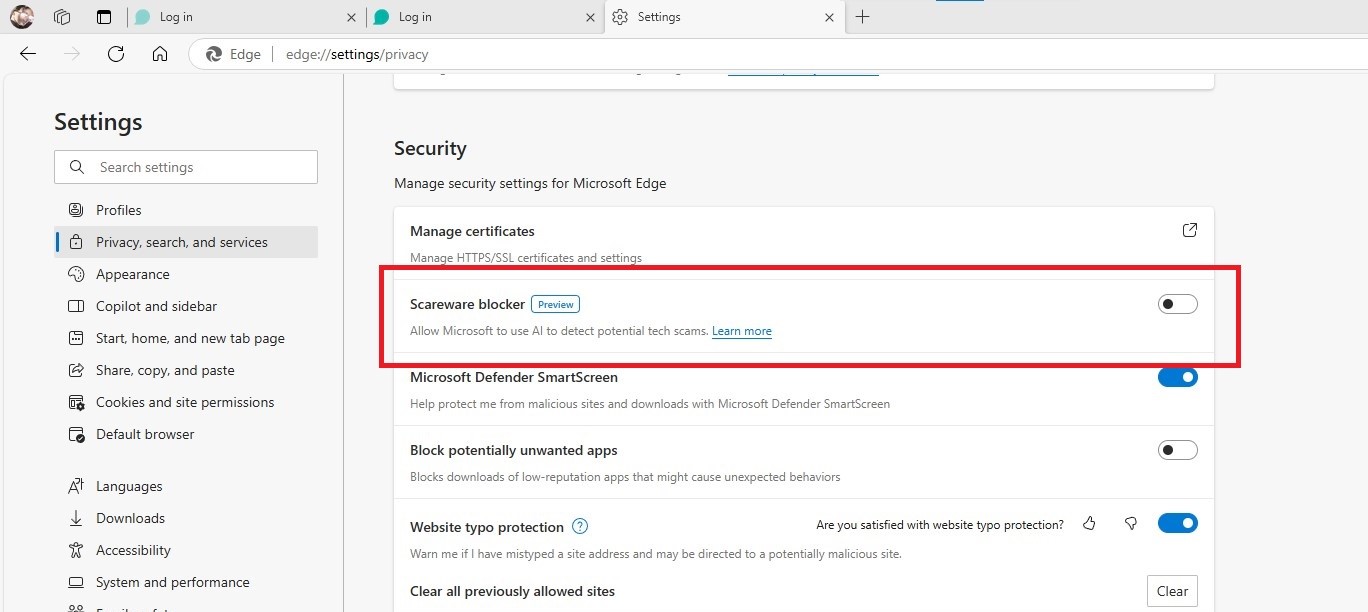Give thumbs up feedback for typo protection
Image resolution: width=1368 pixels, height=612 pixels.
pos(1089,523)
